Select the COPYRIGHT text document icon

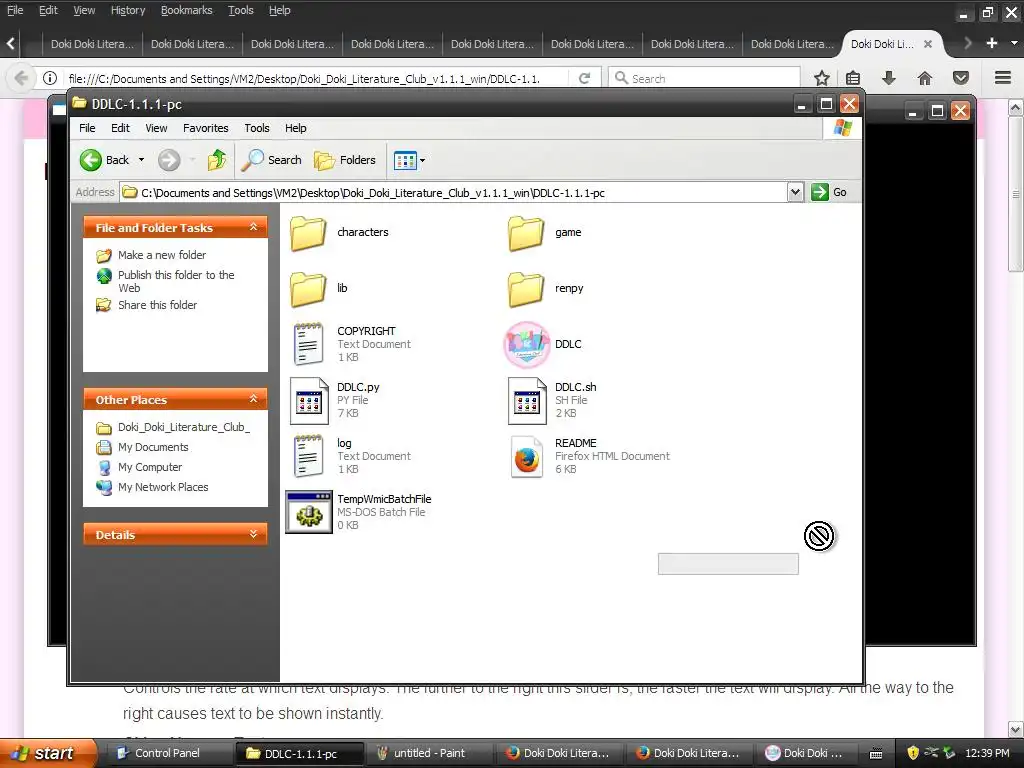tap(308, 344)
